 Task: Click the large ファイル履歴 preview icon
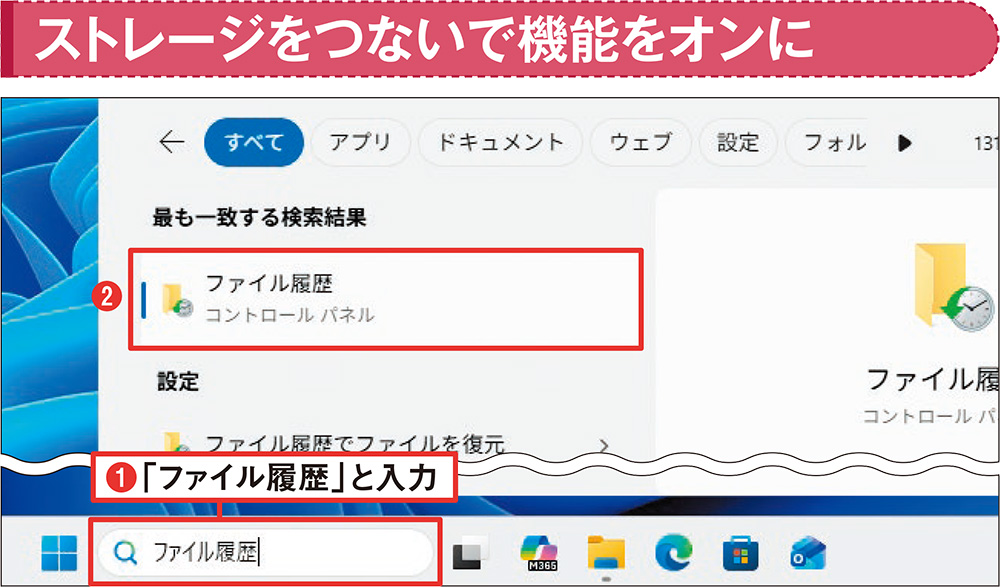tap(954, 287)
